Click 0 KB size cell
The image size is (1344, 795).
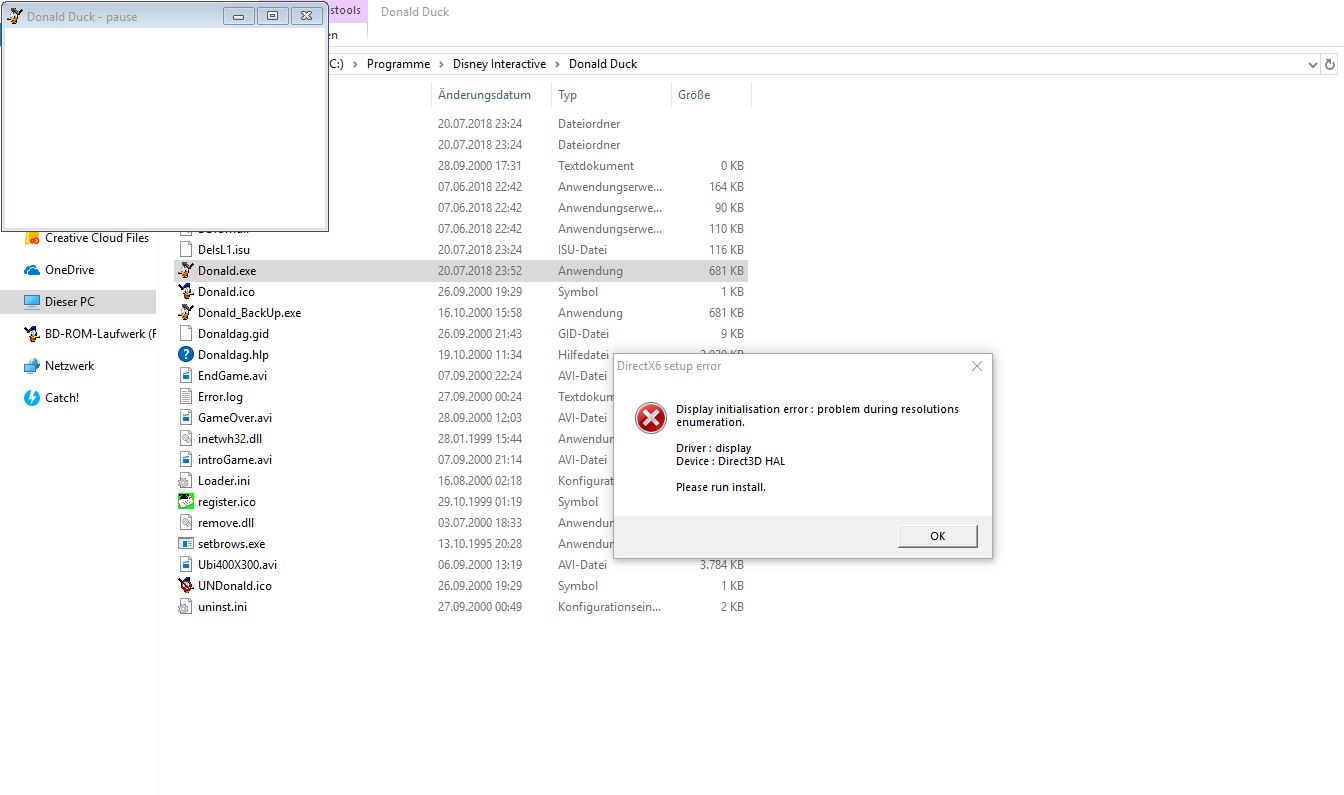[732, 166]
